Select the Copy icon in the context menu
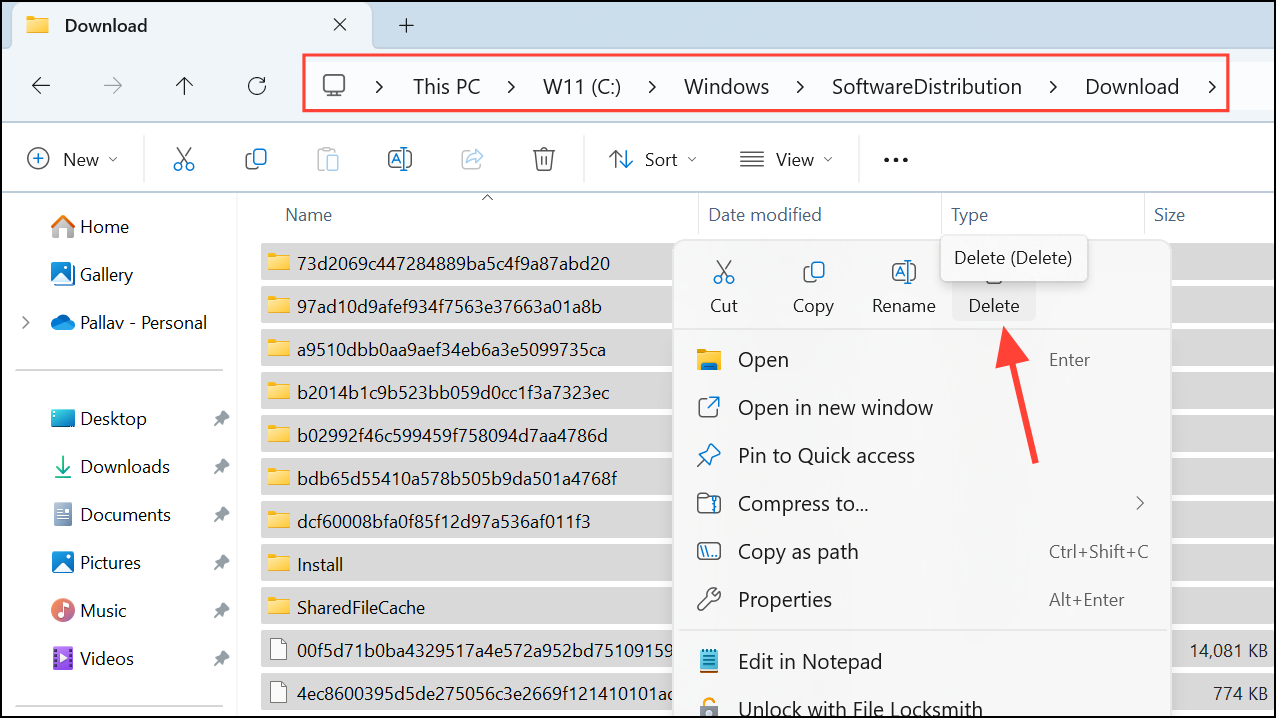The height and width of the screenshot is (718, 1276). coord(812,271)
